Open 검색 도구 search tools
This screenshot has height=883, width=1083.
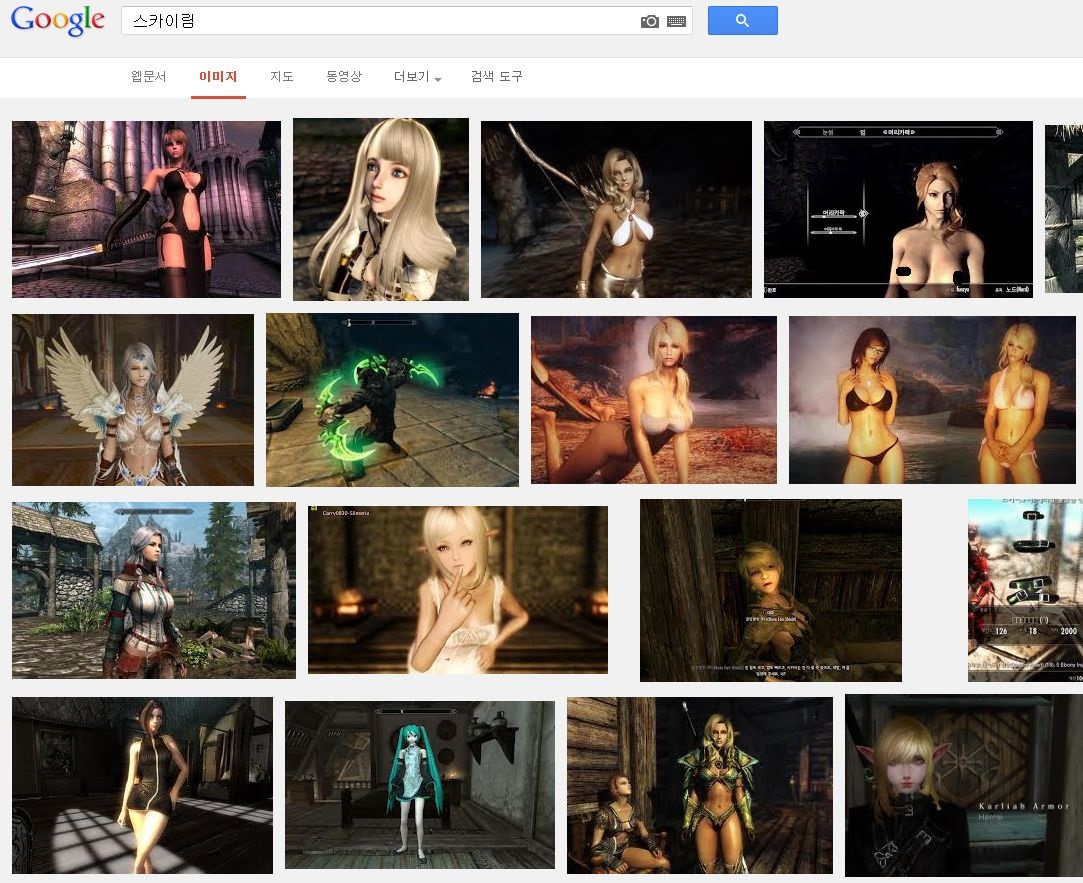(x=497, y=76)
